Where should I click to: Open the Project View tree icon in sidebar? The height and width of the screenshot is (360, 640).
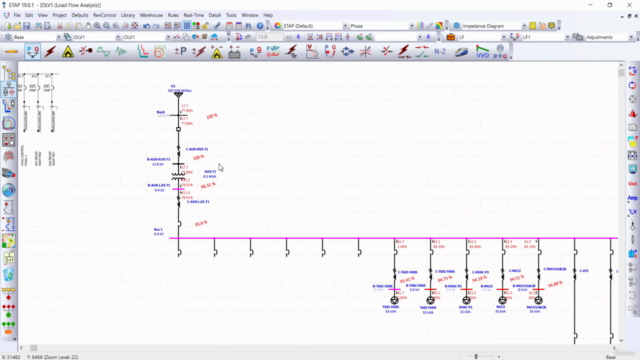pyautogui.click(x=9, y=73)
